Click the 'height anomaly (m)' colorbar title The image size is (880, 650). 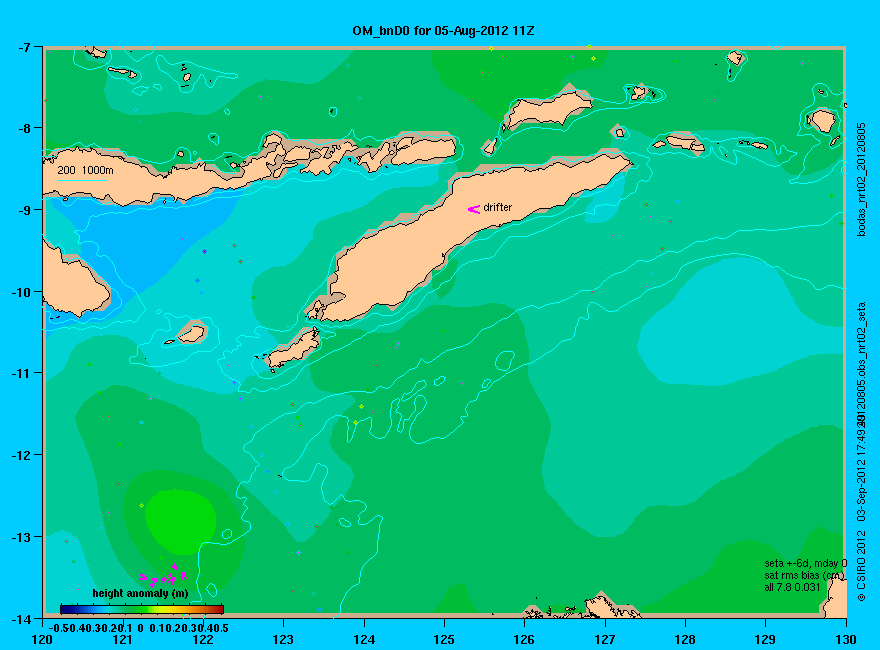140,593
